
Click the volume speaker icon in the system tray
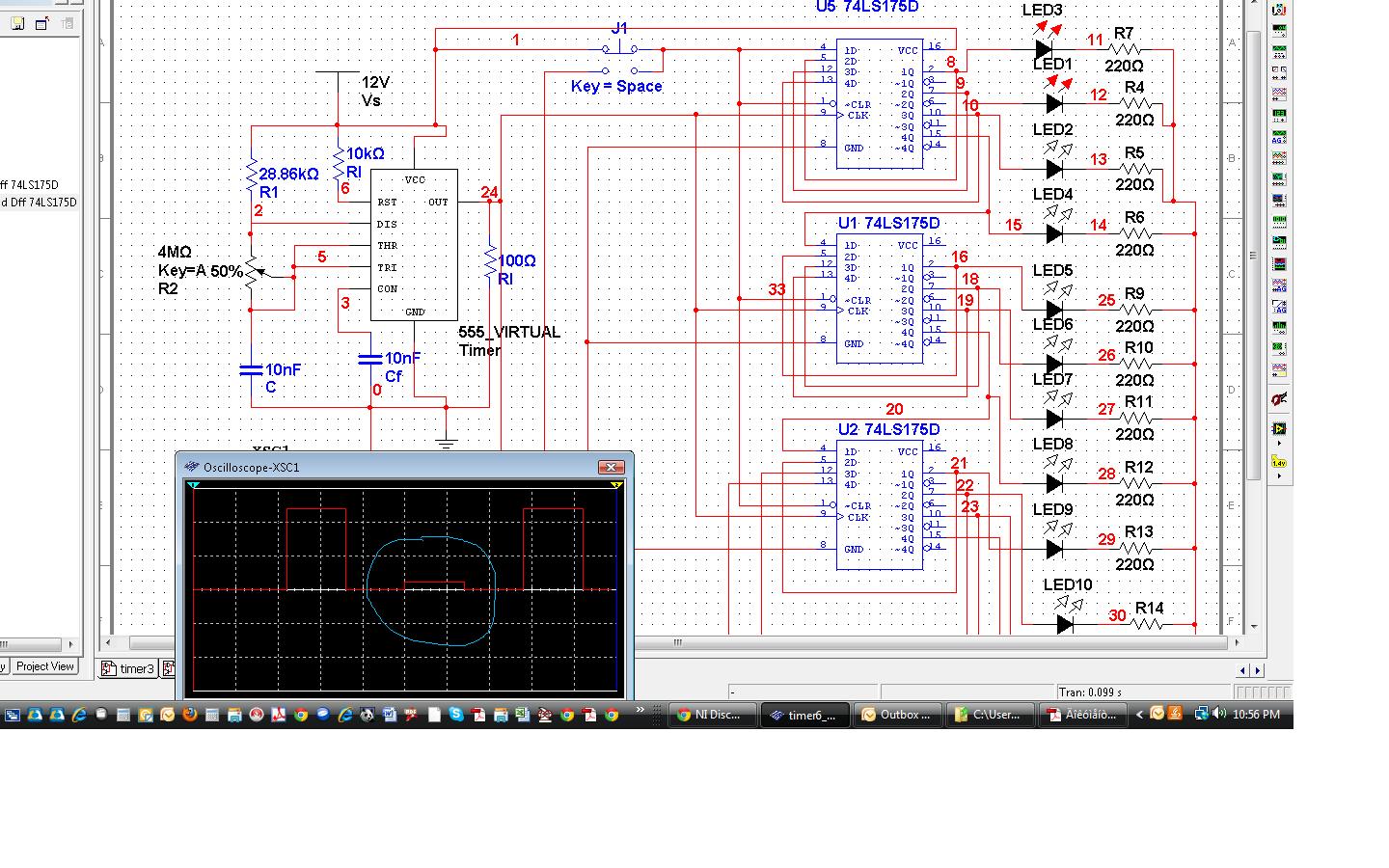[1220, 714]
